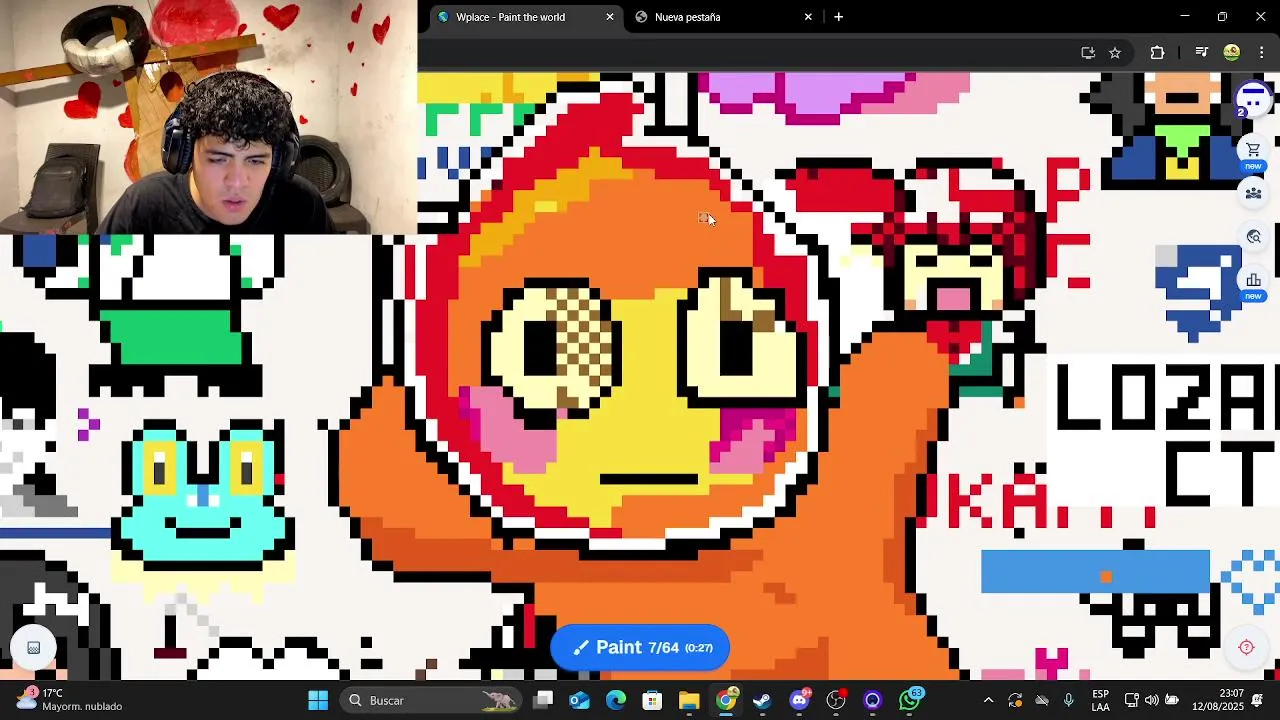Close the Wplace tab

(x=610, y=17)
